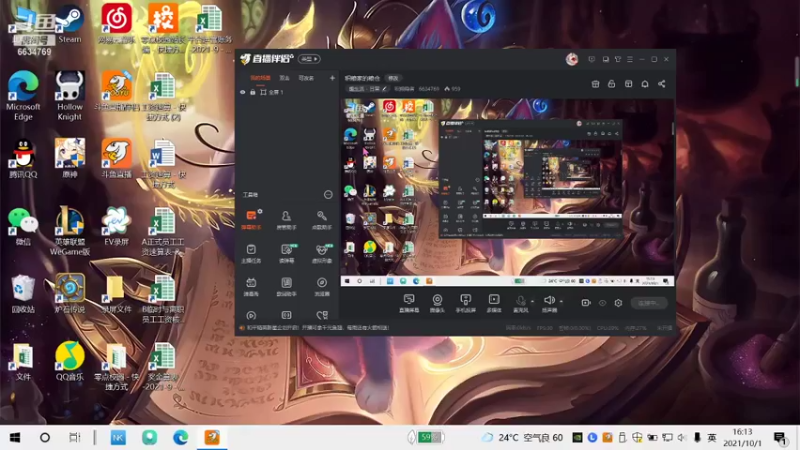Click the taskbar clock showing 16:13

point(742,438)
